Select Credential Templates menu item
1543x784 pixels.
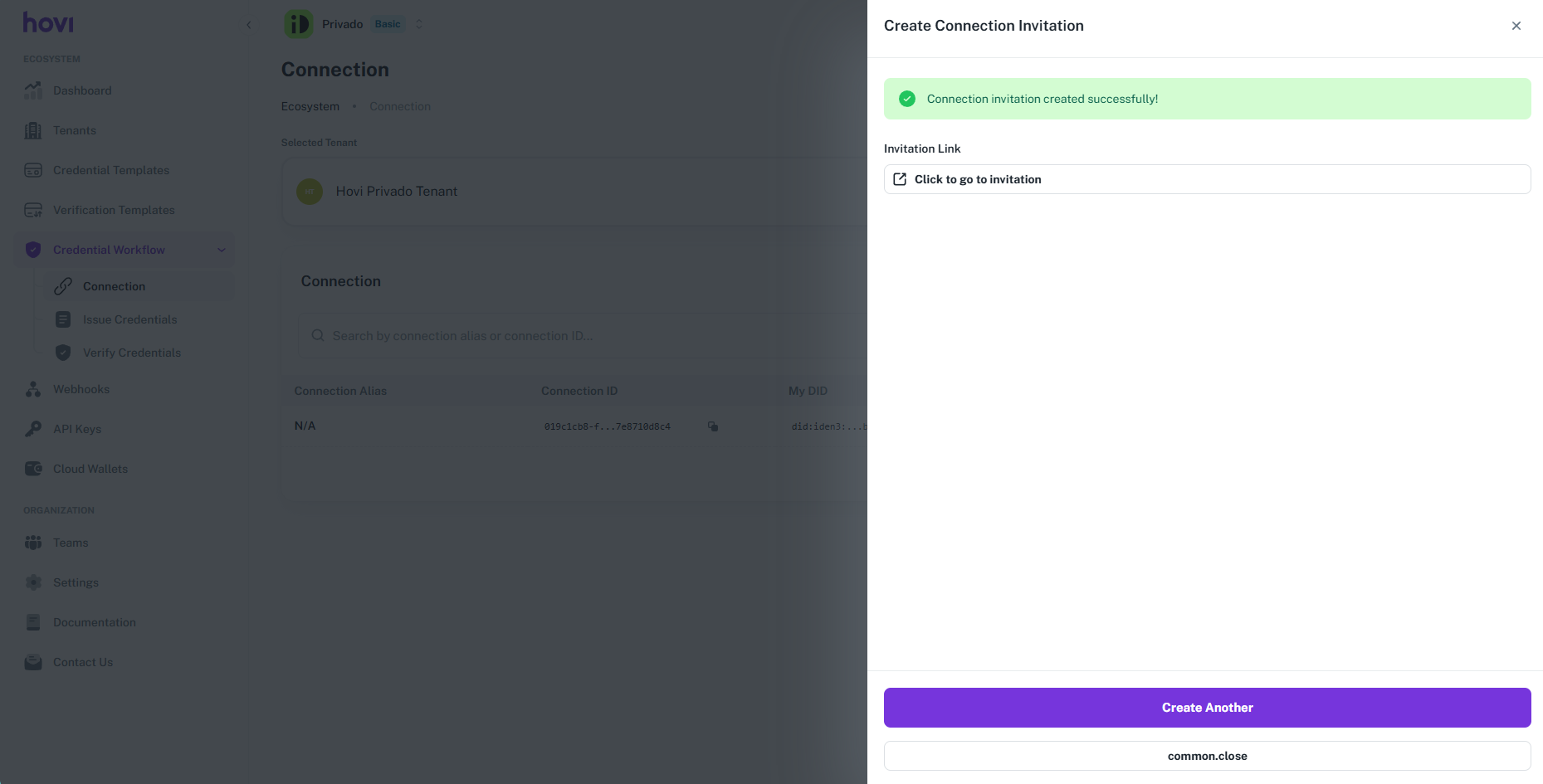110,170
